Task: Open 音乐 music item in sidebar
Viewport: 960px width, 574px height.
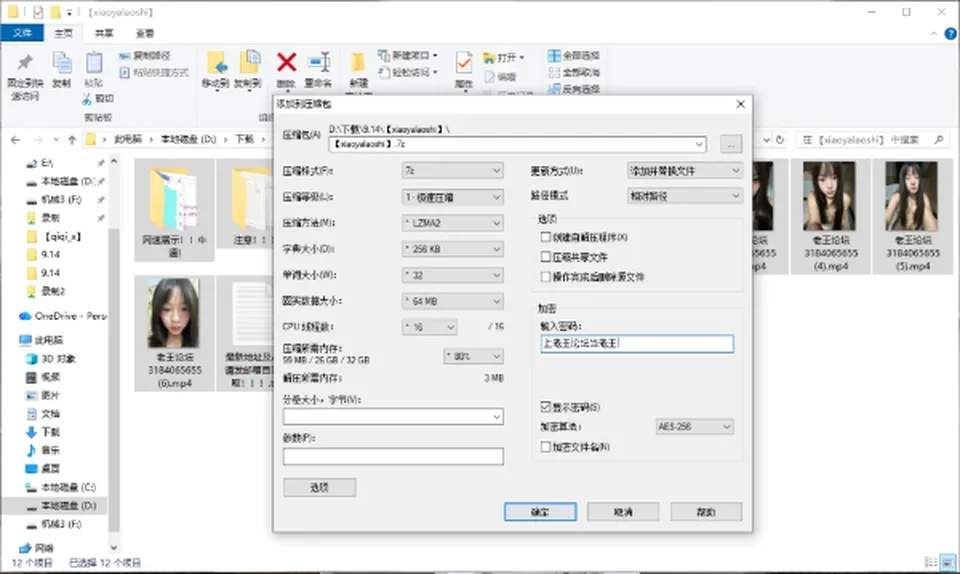Action: click(43, 450)
